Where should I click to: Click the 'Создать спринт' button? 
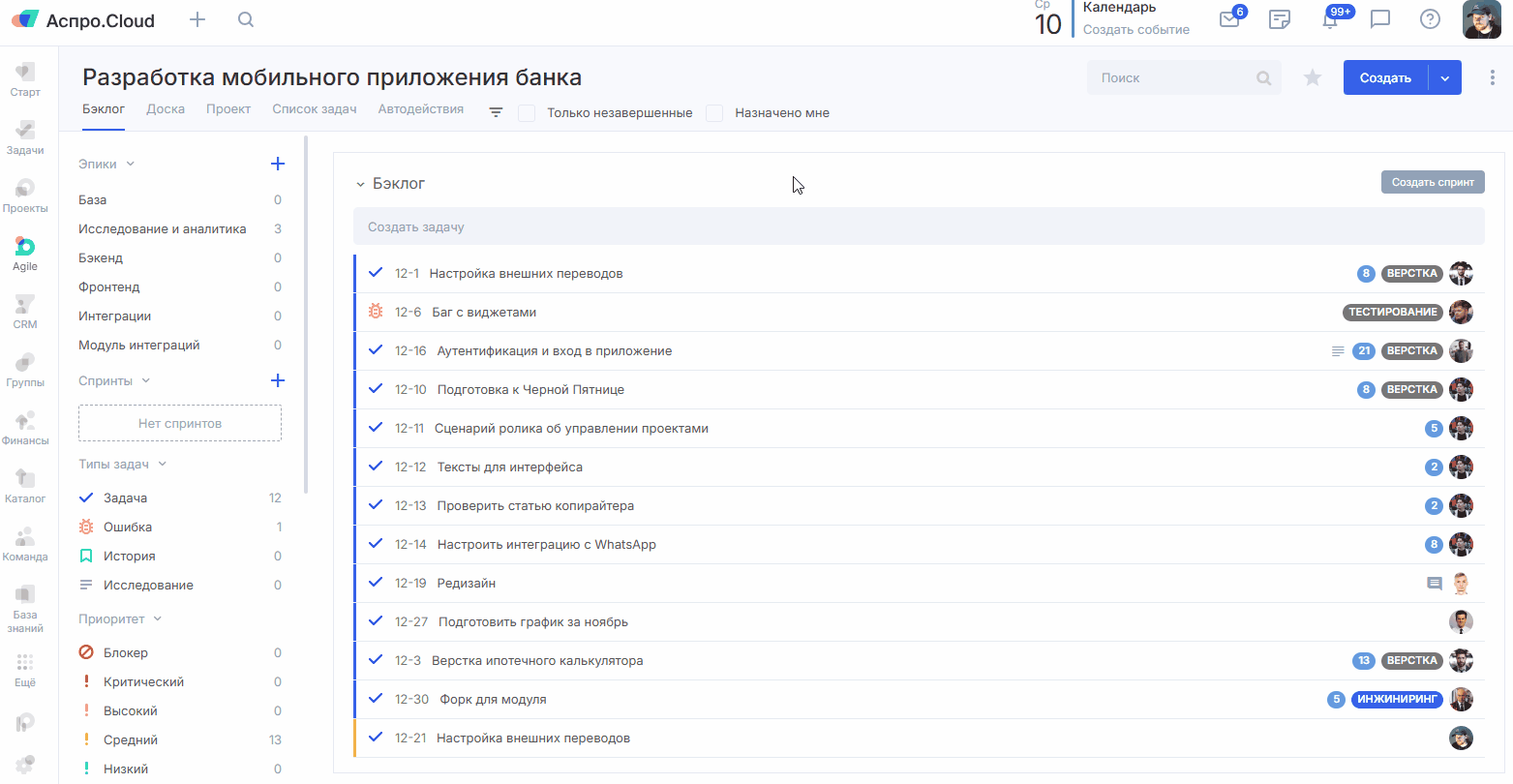coord(1432,182)
